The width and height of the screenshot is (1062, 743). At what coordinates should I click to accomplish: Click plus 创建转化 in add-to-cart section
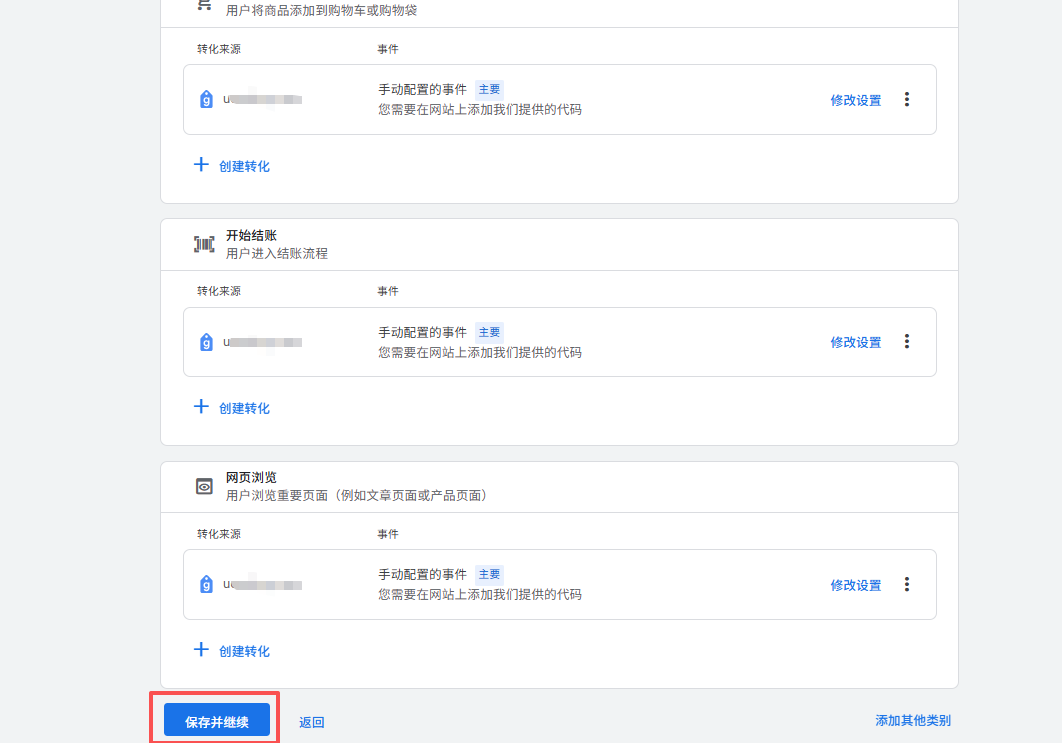231,166
